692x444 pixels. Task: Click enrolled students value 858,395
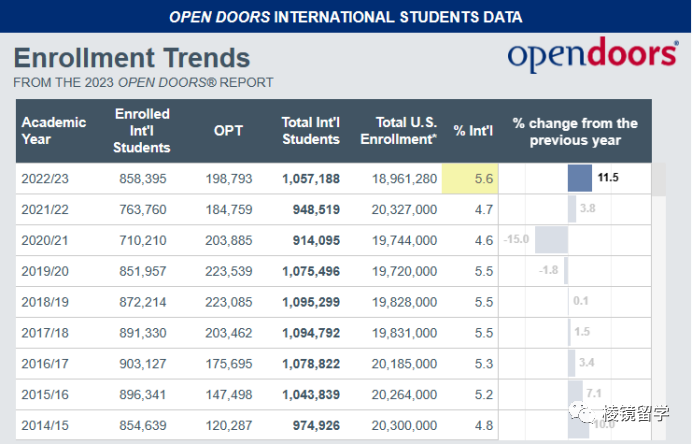(143, 179)
